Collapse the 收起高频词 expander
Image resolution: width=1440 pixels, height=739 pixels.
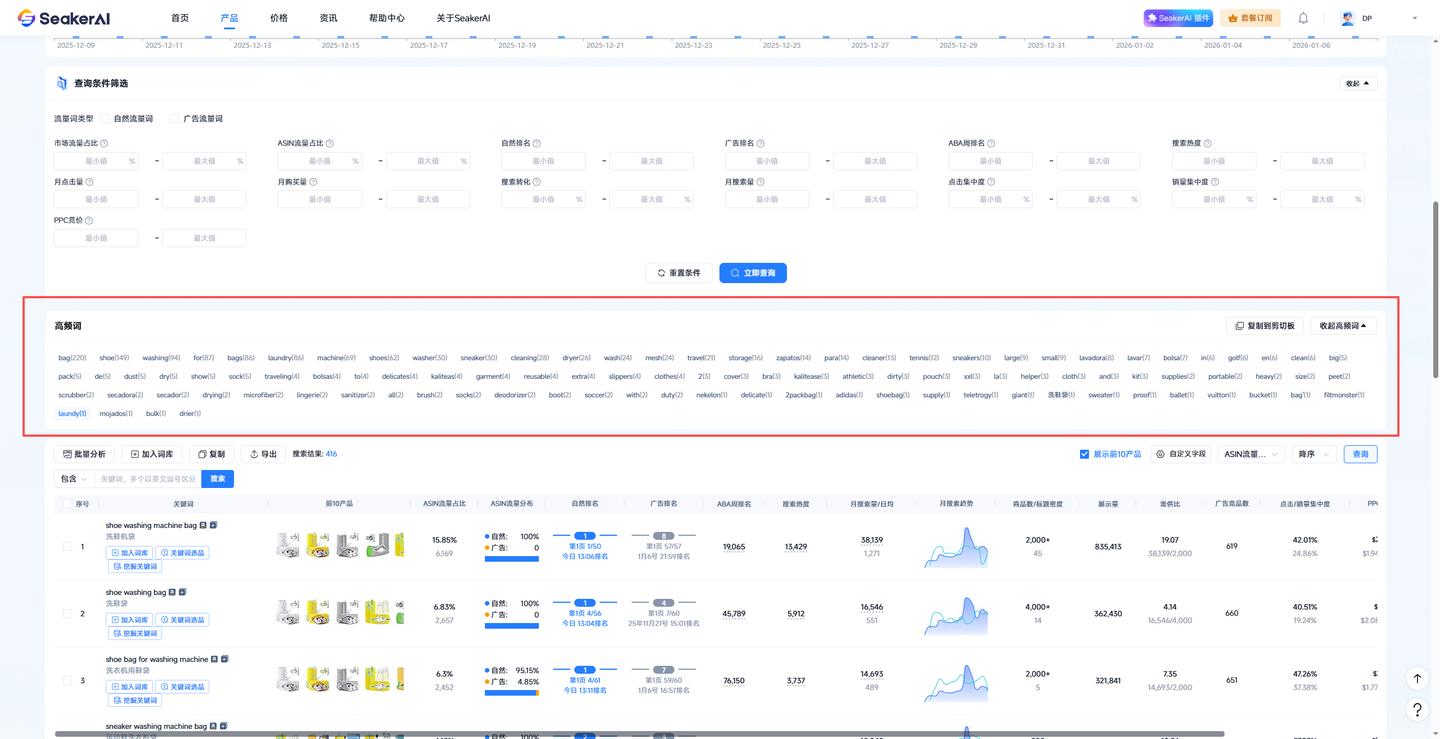coord(1343,326)
